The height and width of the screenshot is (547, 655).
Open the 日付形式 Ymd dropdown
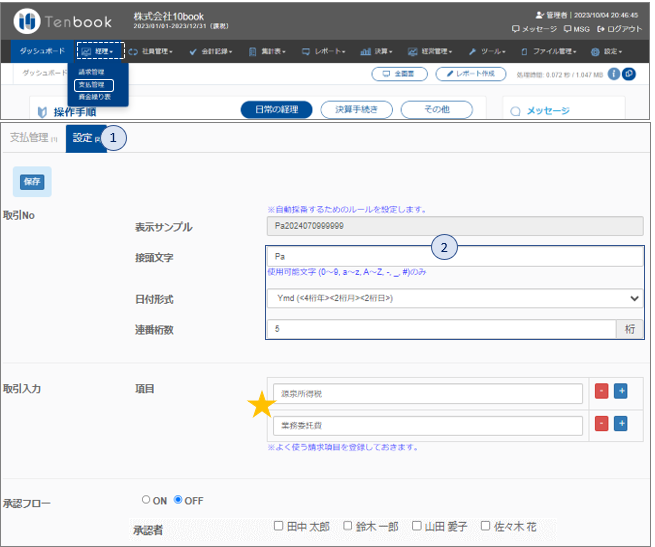(x=455, y=298)
